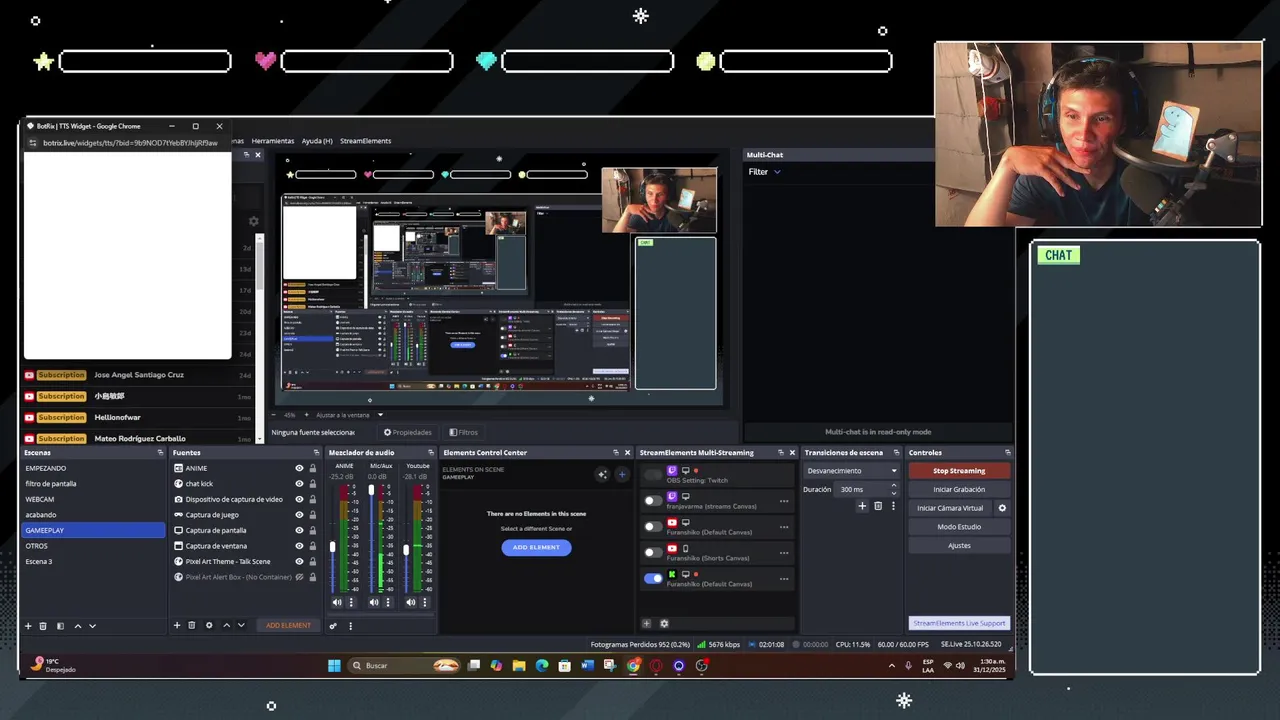
Task: Open options for Furanshiko Shorts Canvas
Action: pos(784,552)
